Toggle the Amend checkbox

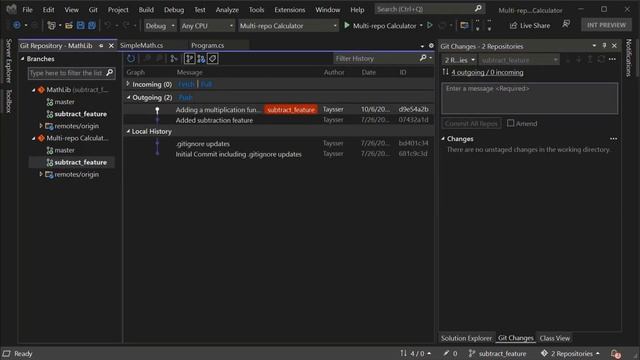pos(511,123)
